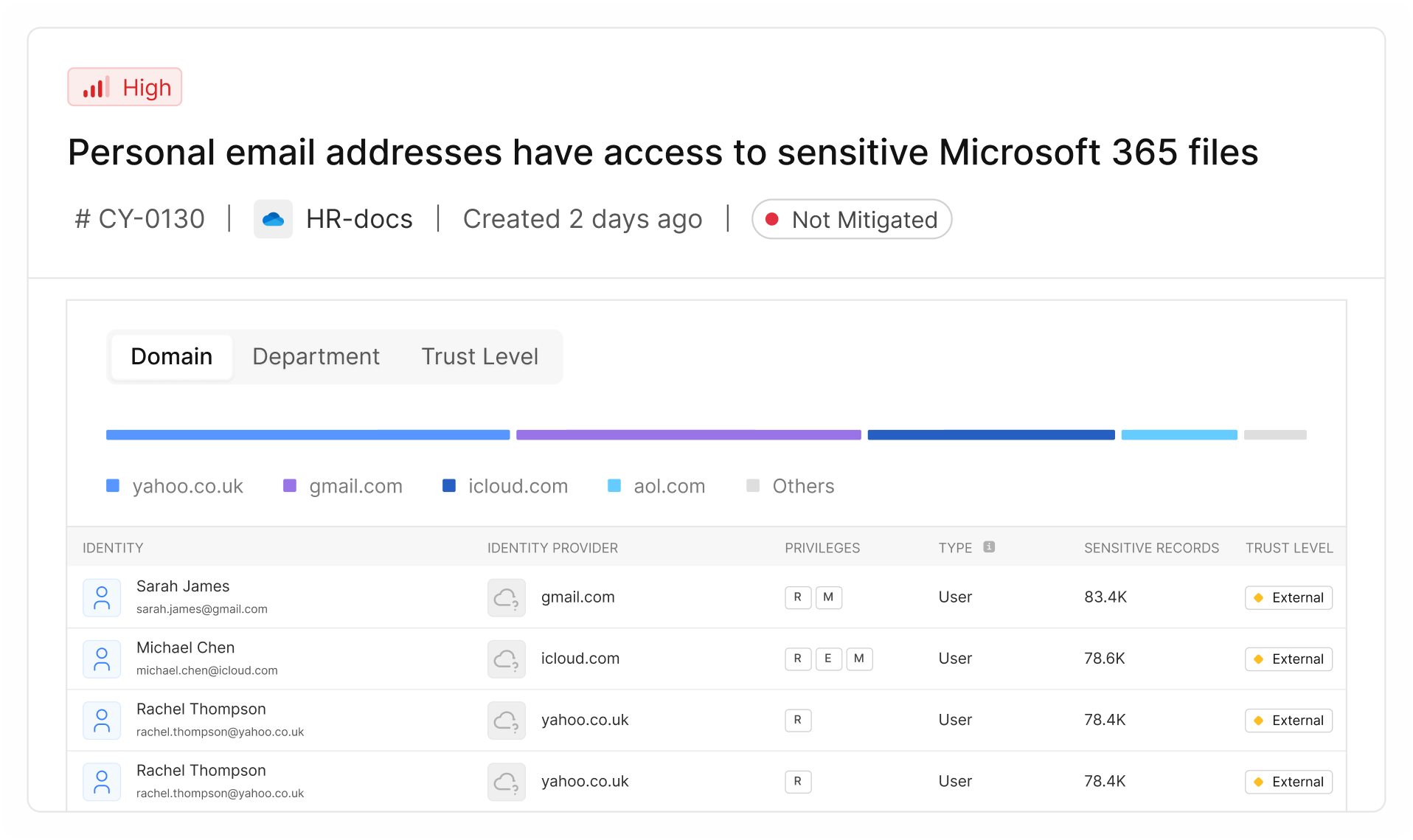Image resolution: width=1413 pixels, height=840 pixels.
Task: Click the Type column header
Action: tap(955, 548)
